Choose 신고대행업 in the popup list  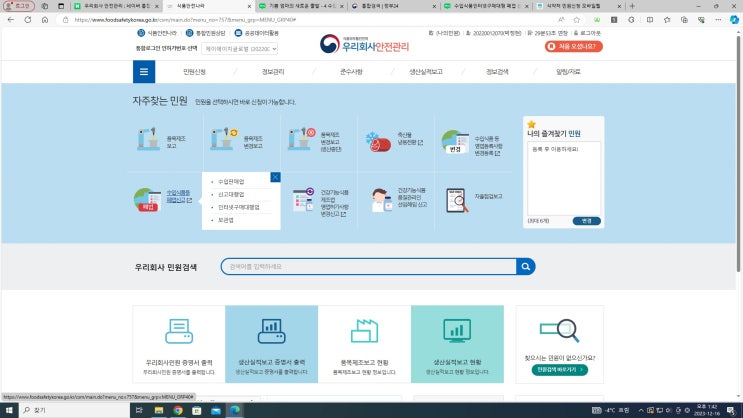[231, 194]
